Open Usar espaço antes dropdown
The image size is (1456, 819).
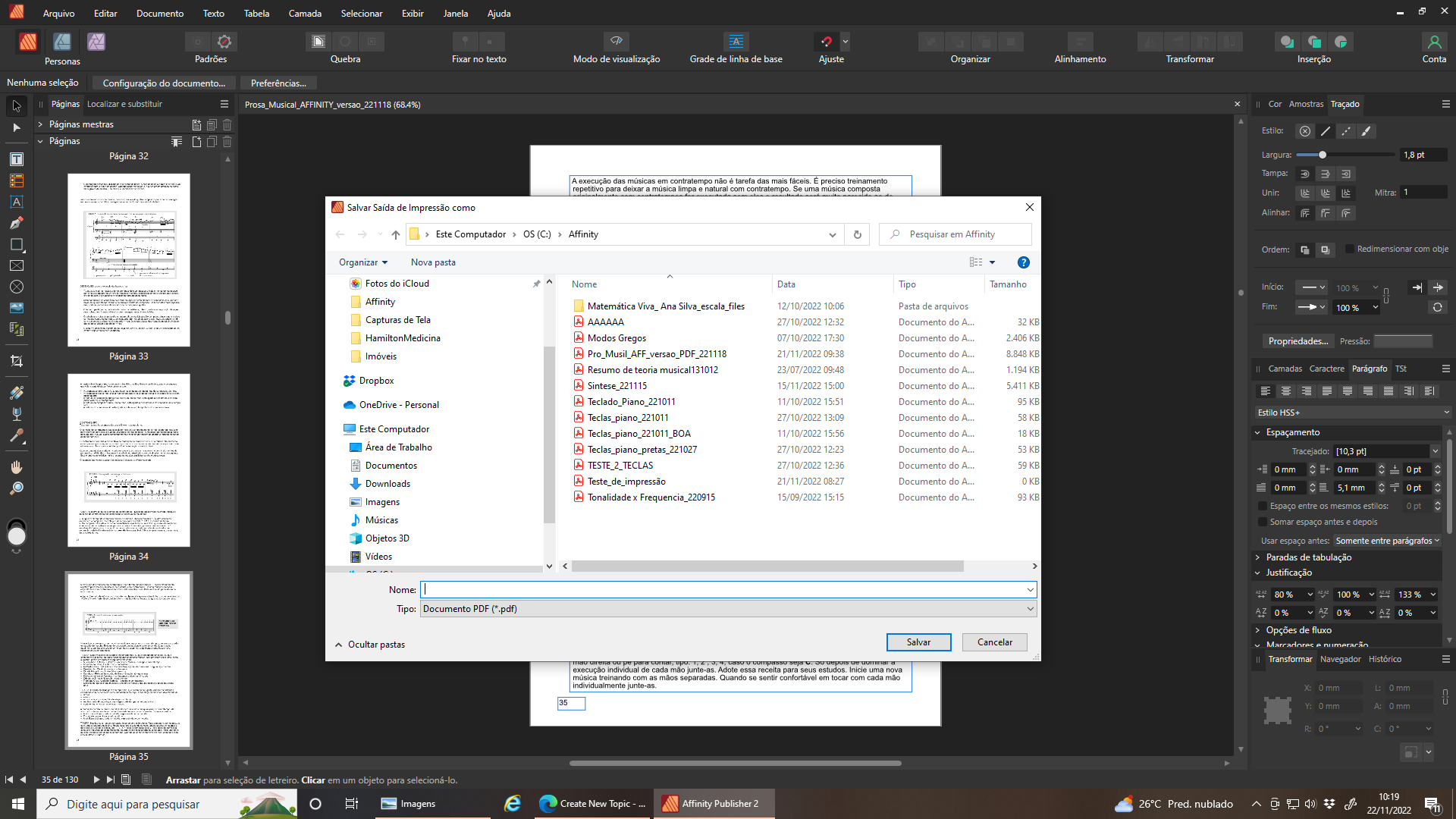tap(1387, 541)
